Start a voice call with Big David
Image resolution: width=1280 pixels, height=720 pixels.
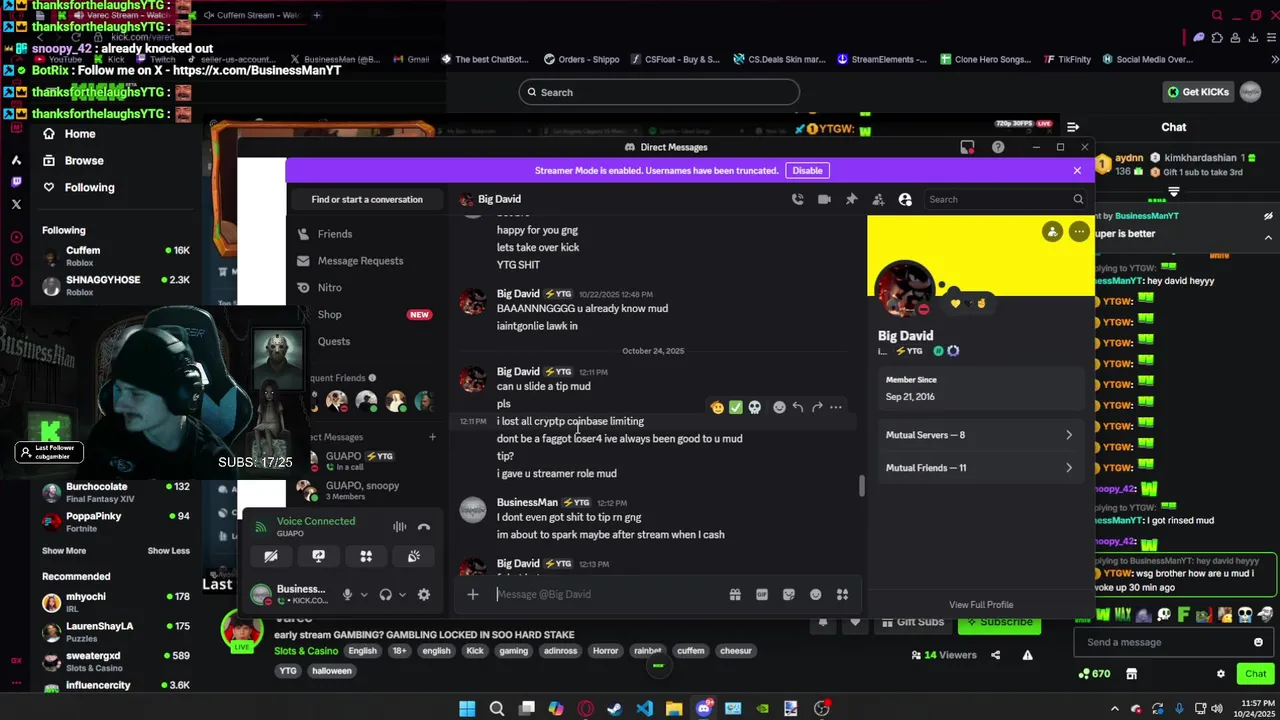797,199
